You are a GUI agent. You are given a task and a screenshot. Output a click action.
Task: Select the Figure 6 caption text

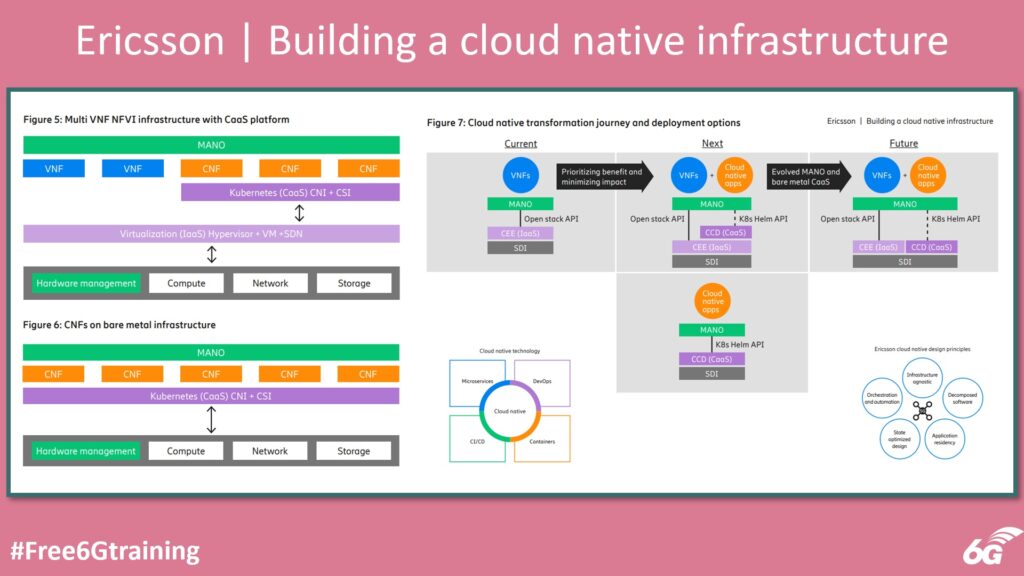pos(119,325)
